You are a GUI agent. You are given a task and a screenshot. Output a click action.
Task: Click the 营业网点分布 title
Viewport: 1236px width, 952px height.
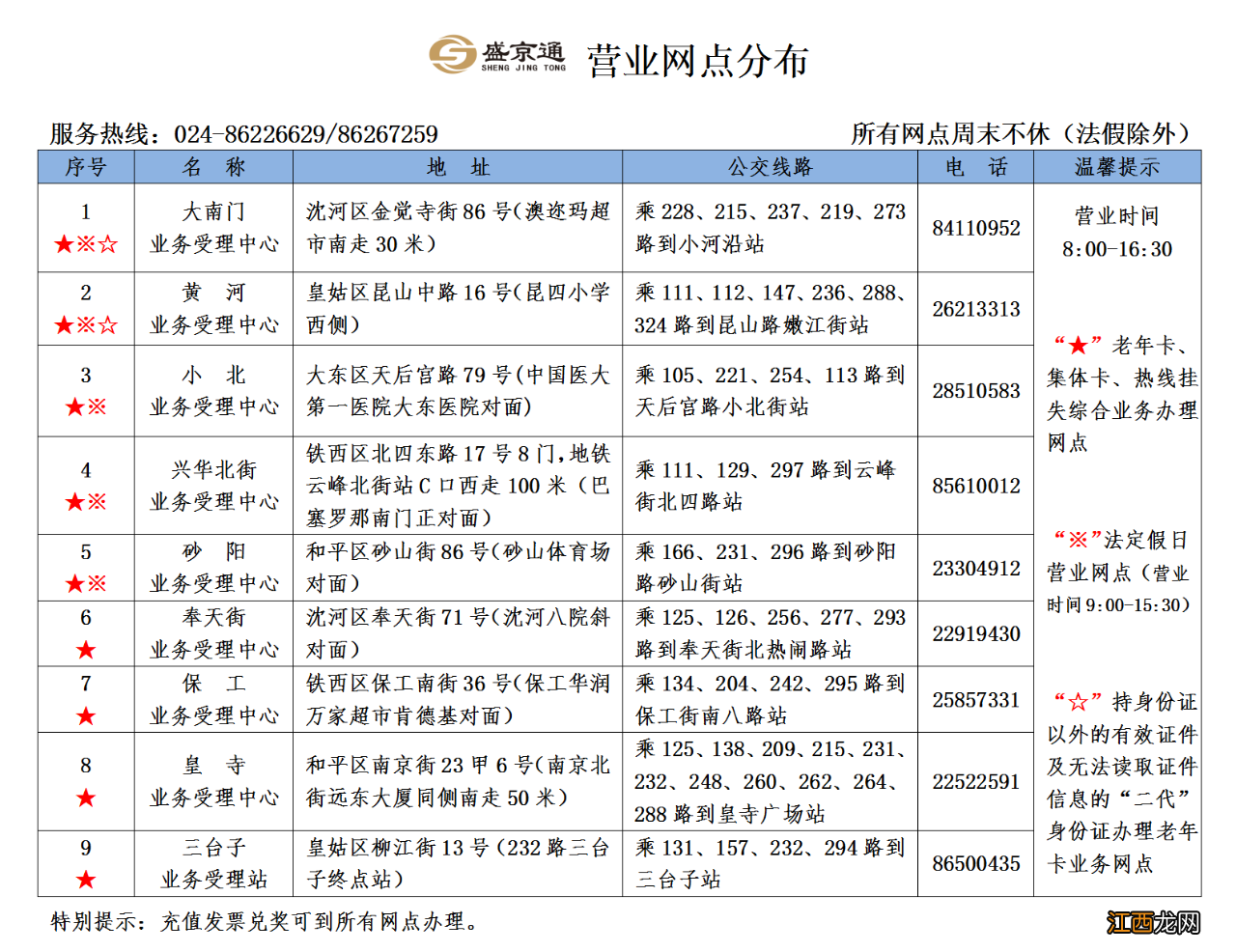[x=697, y=61]
